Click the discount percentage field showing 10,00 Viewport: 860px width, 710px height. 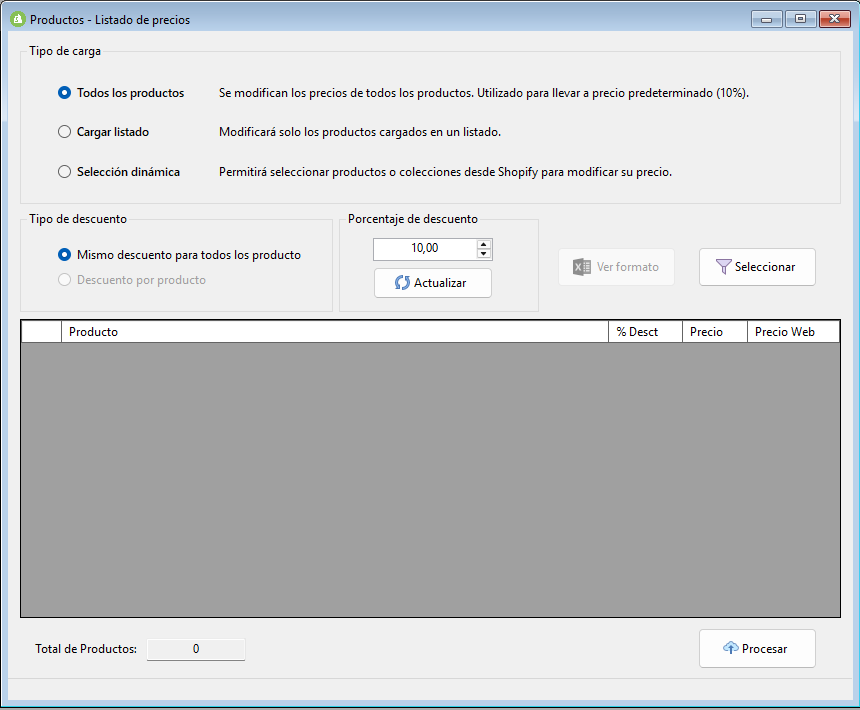point(425,249)
